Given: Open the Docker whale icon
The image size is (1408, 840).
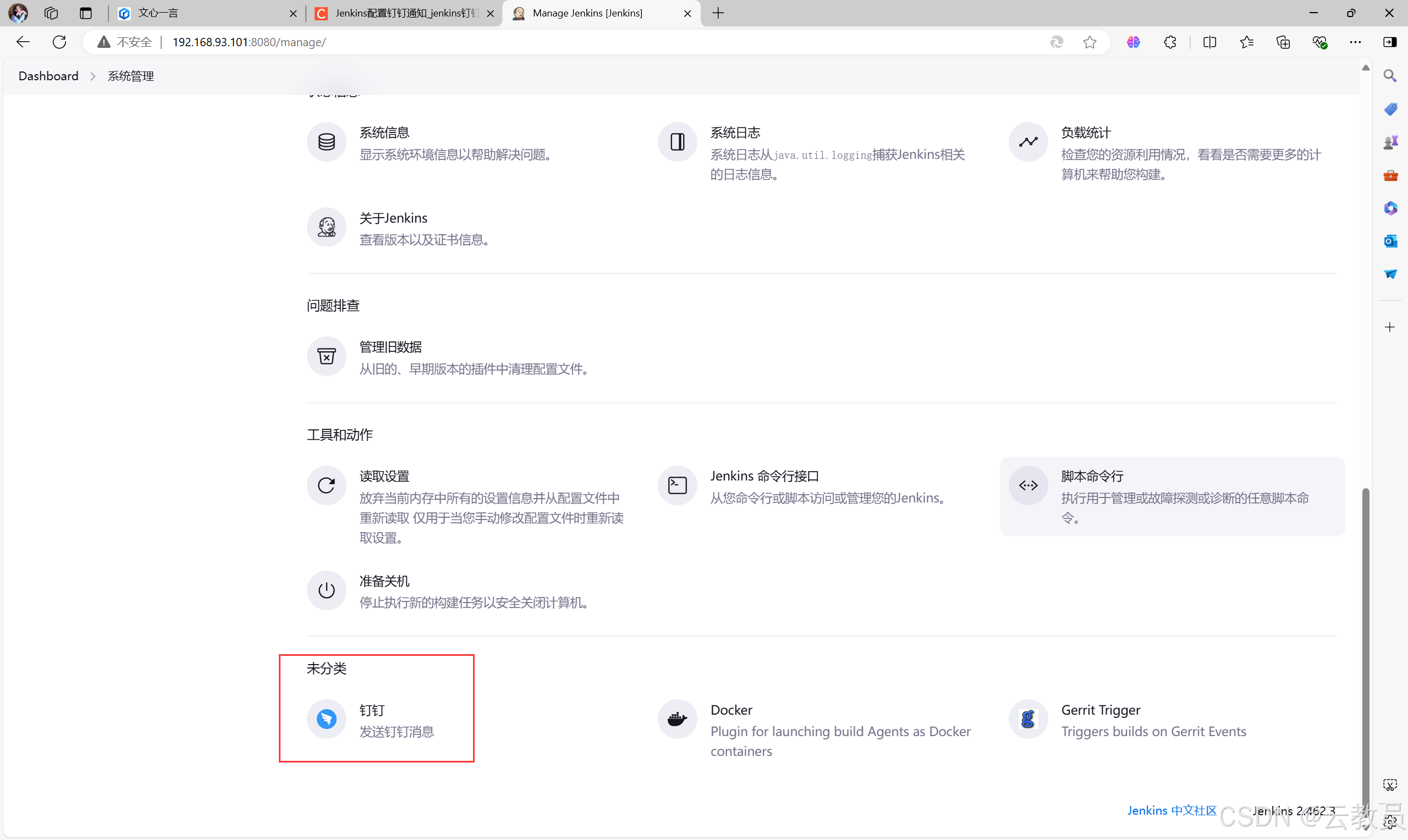Looking at the screenshot, I should coord(677,719).
